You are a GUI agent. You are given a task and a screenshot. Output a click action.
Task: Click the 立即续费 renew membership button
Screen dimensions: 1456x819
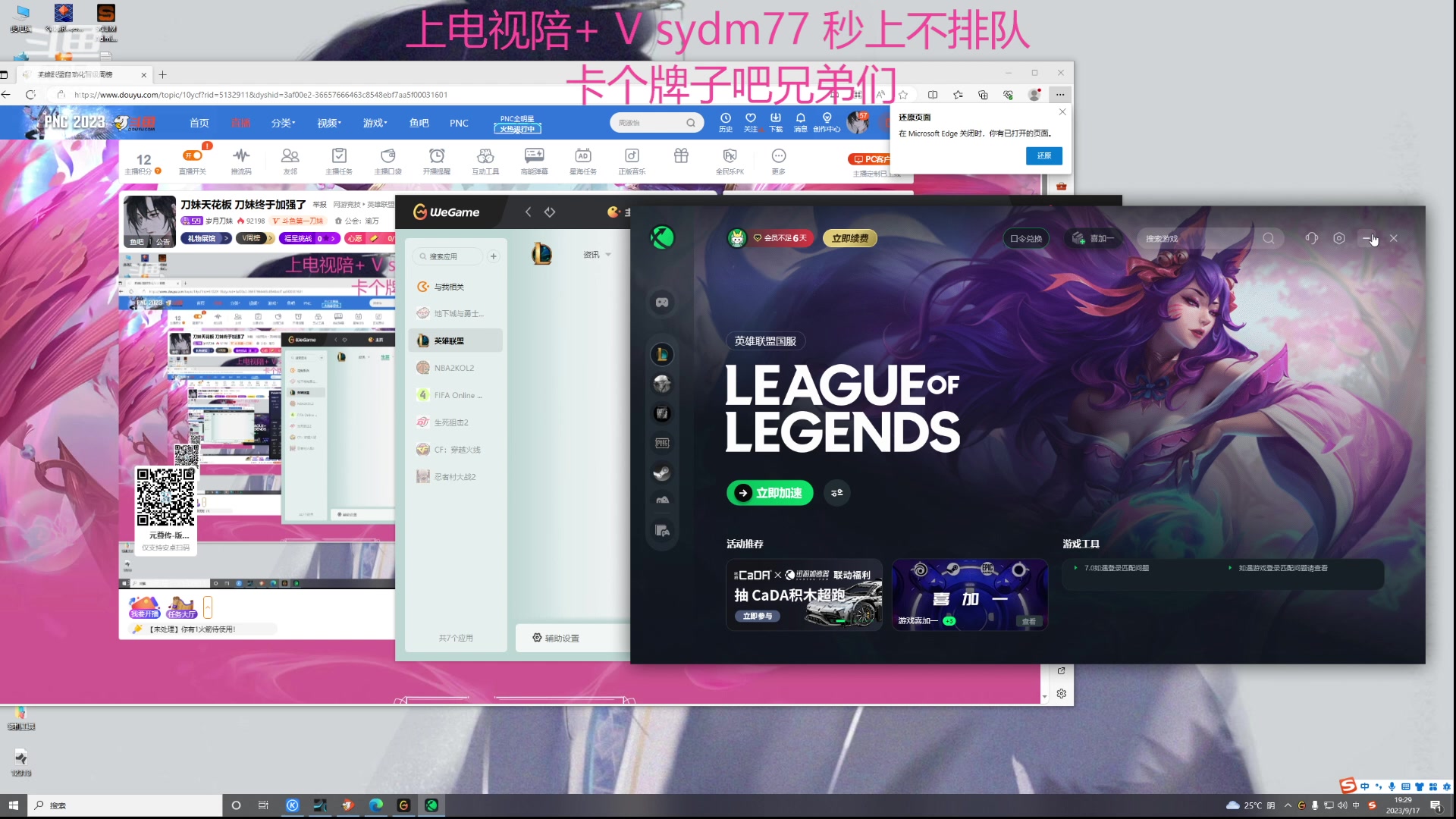(x=850, y=238)
